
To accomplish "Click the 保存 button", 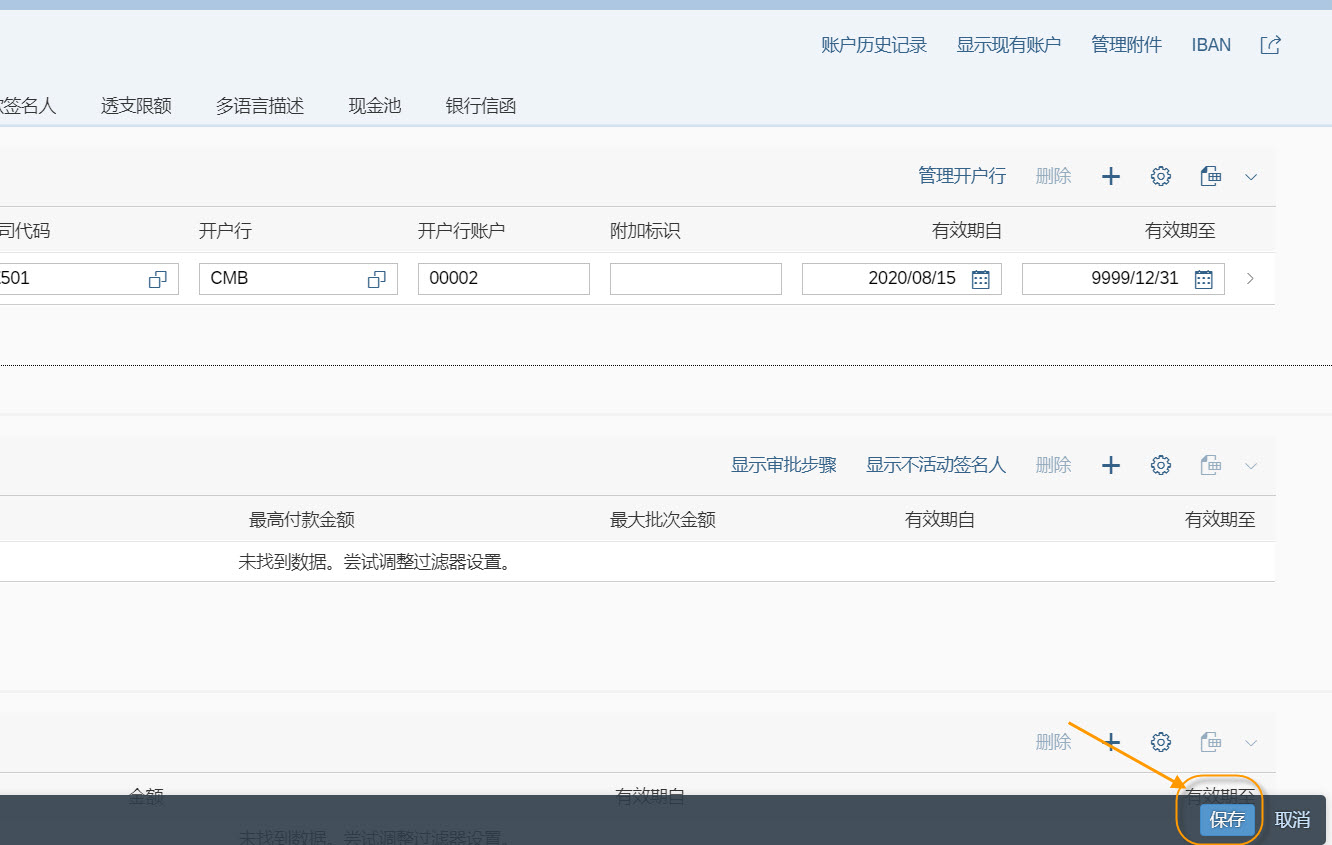I will [x=1226, y=818].
